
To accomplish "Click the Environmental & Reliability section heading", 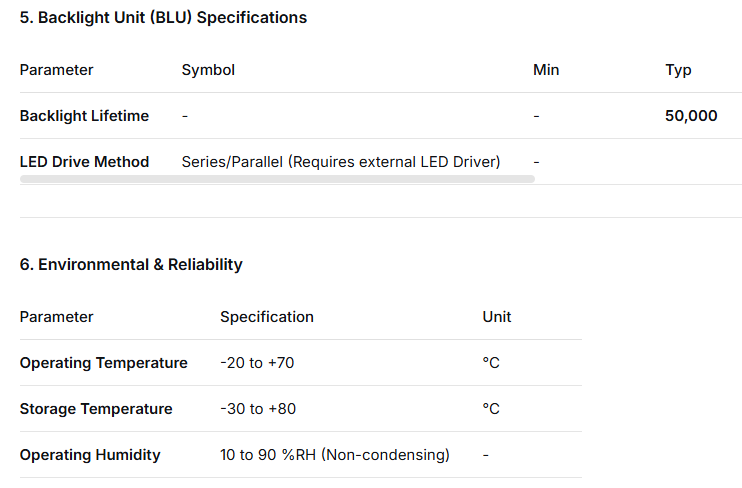I will tap(131, 265).
